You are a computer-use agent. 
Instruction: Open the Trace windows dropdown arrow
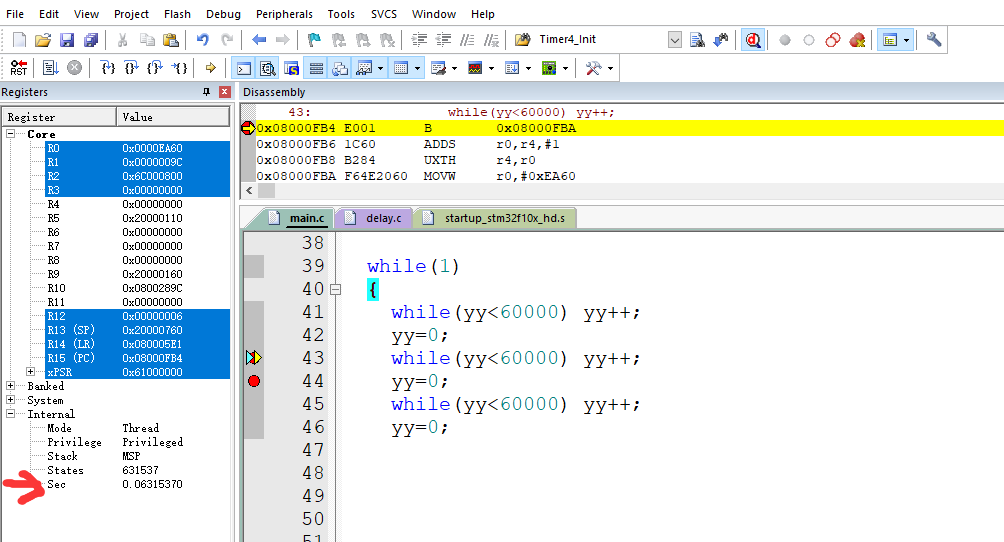(x=528, y=68)
